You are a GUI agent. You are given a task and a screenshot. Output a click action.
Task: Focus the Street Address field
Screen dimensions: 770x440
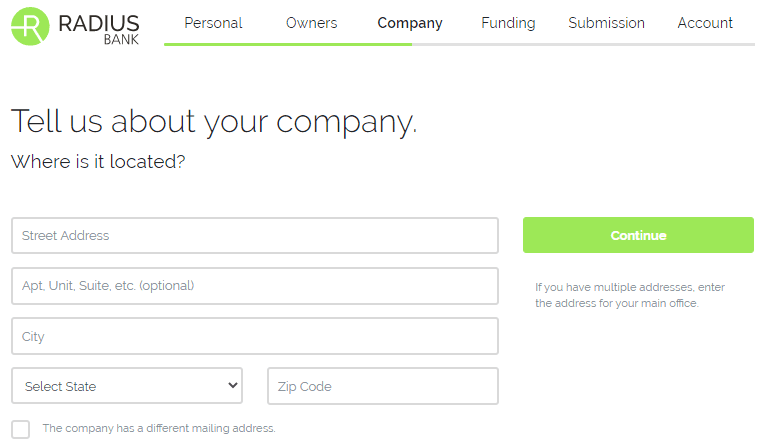255,236
